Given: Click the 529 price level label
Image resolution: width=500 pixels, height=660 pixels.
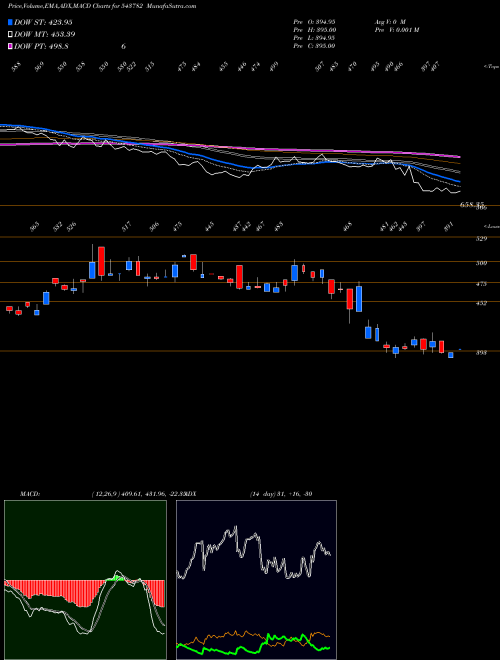Looking at the screenshot, I should (481, 239).
